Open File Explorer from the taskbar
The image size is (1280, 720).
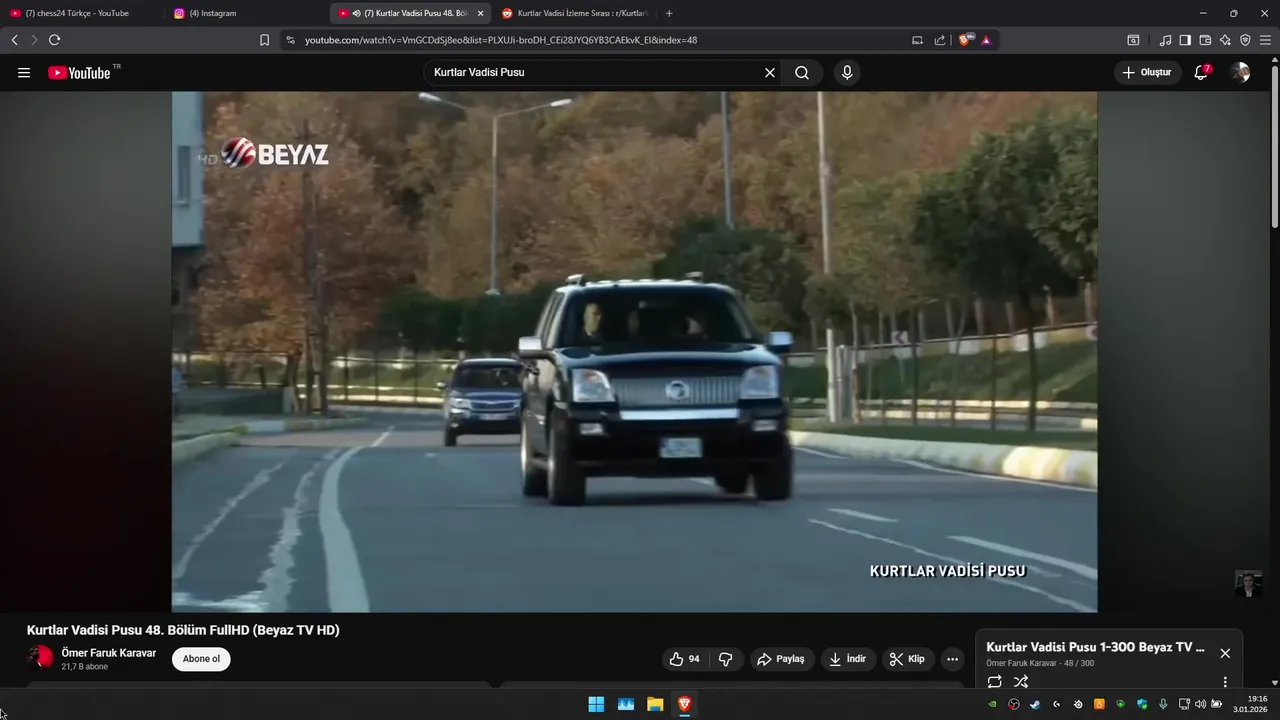click(x=655, y=704)
